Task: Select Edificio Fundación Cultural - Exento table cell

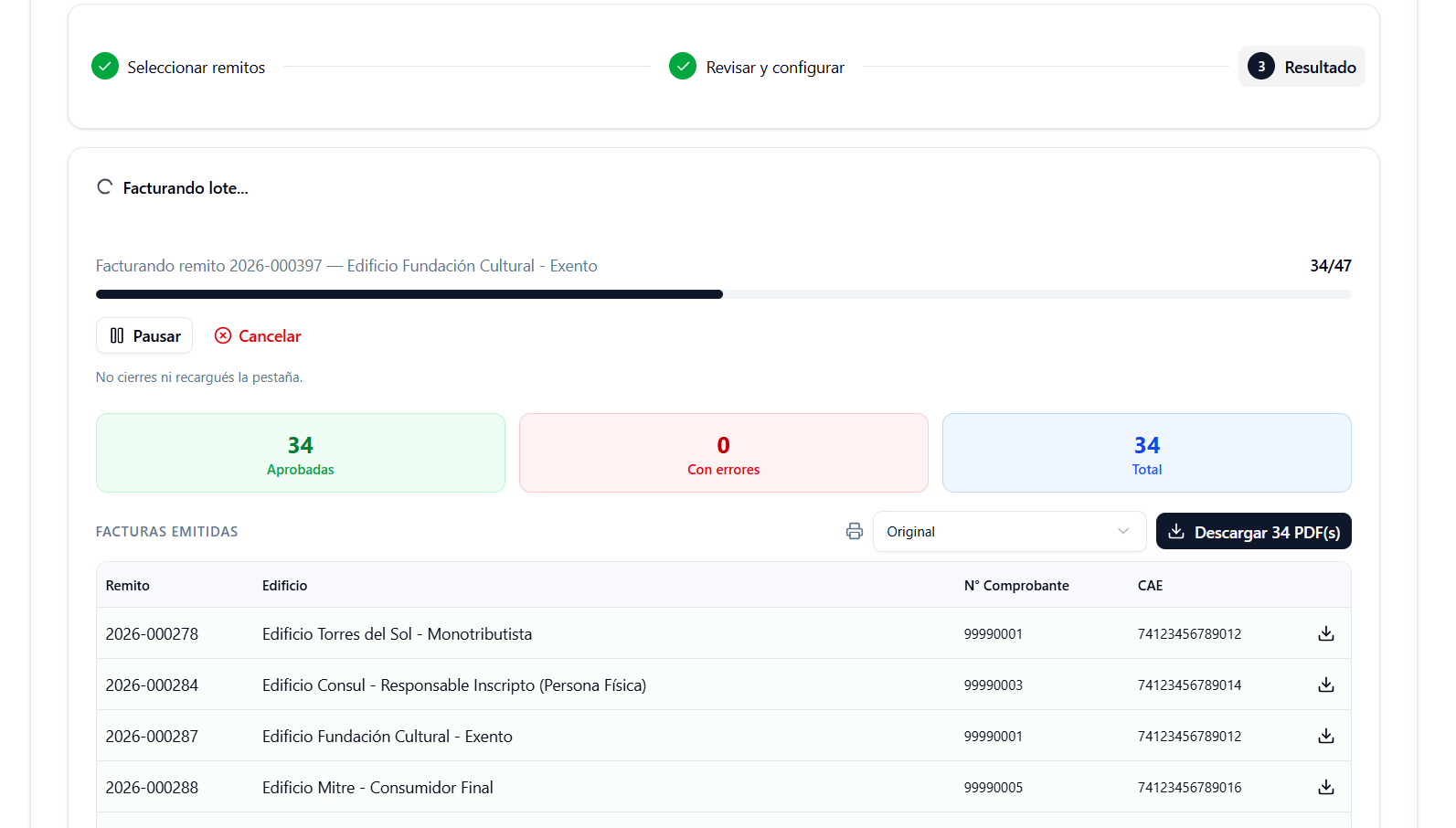Action: click(388, 736)
